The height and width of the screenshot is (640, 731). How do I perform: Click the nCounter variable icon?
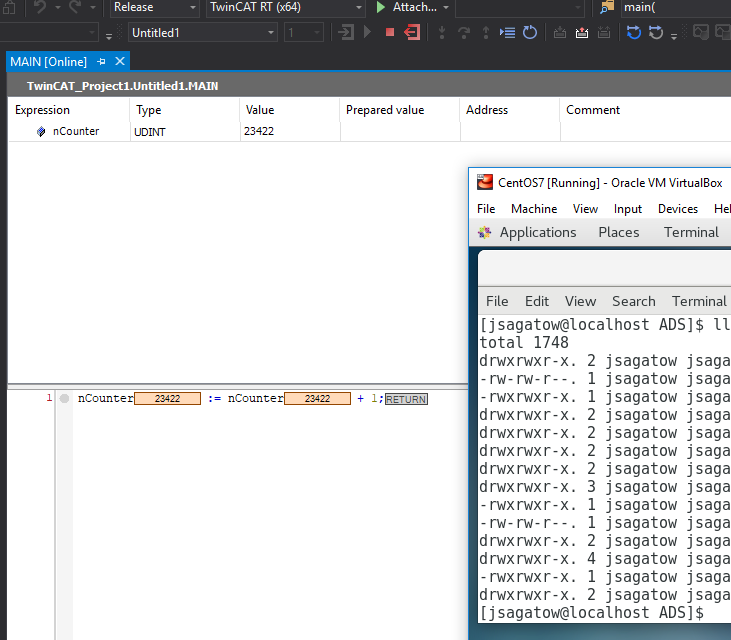(x=41, y=132)
